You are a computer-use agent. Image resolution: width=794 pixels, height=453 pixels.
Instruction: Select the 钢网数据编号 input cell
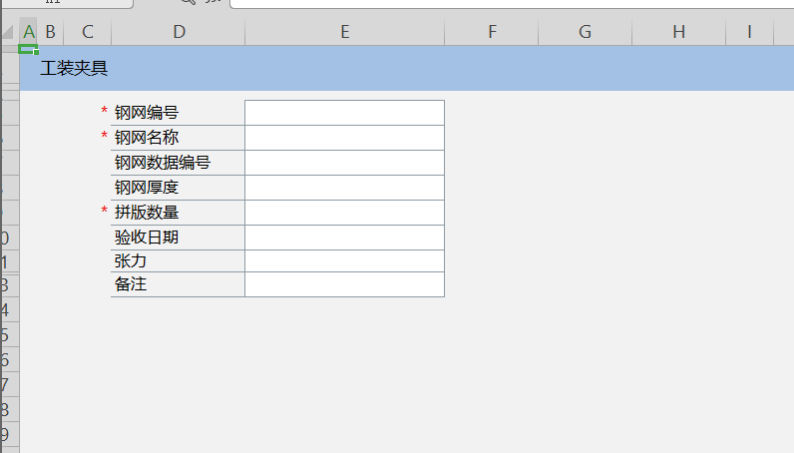point(344,162)
